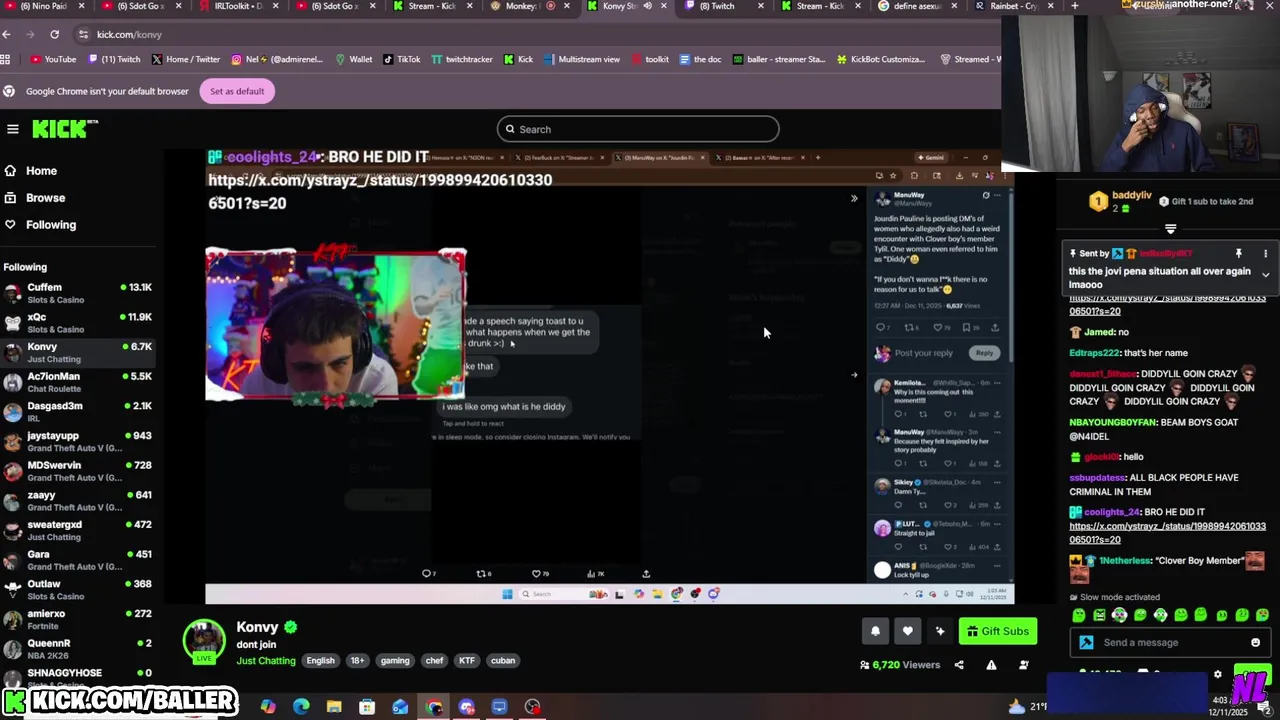The image size is (1280, 720).
Task: Bookmark ManuWay's tweet in the stream
Action: click(966, 327)
